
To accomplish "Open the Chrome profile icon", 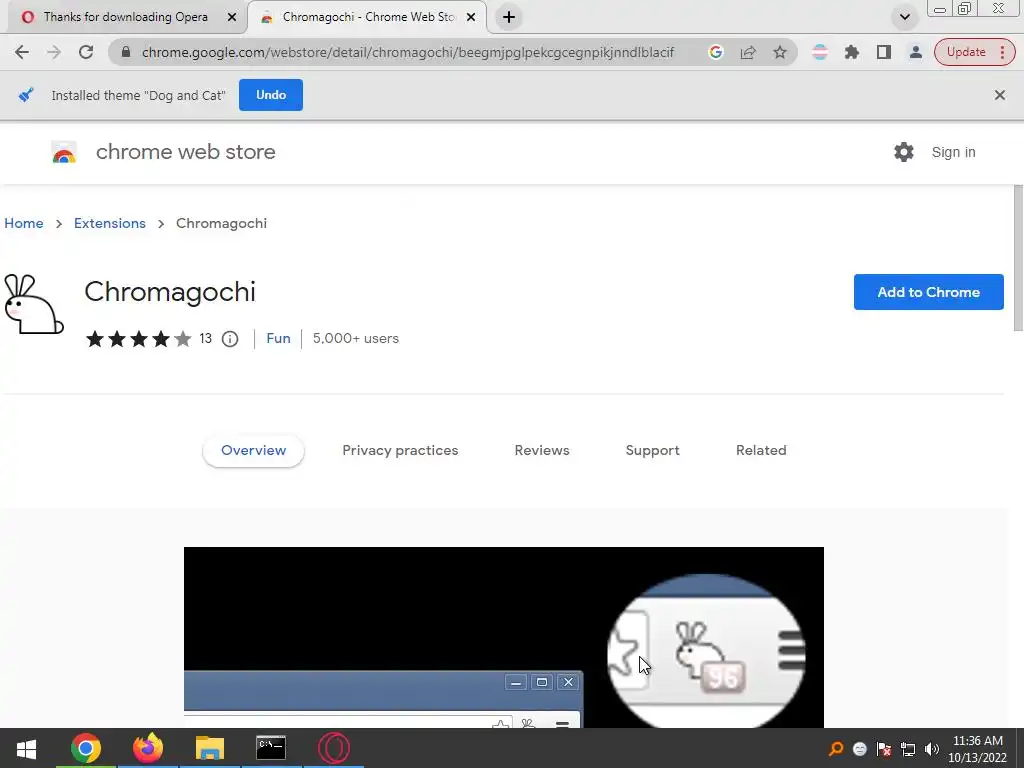I will tap(916, 52).
